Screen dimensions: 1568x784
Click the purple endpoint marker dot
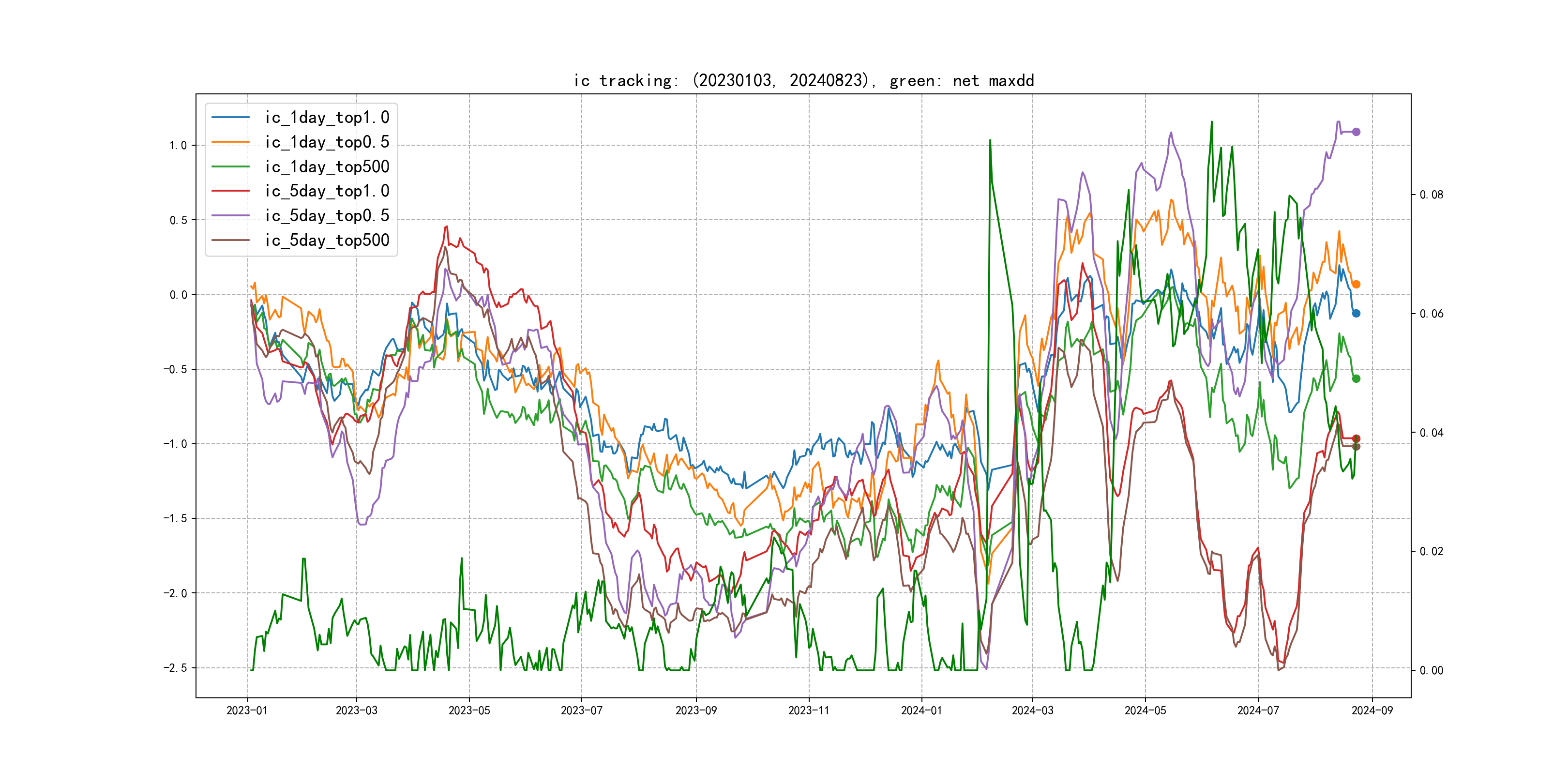1356,132
